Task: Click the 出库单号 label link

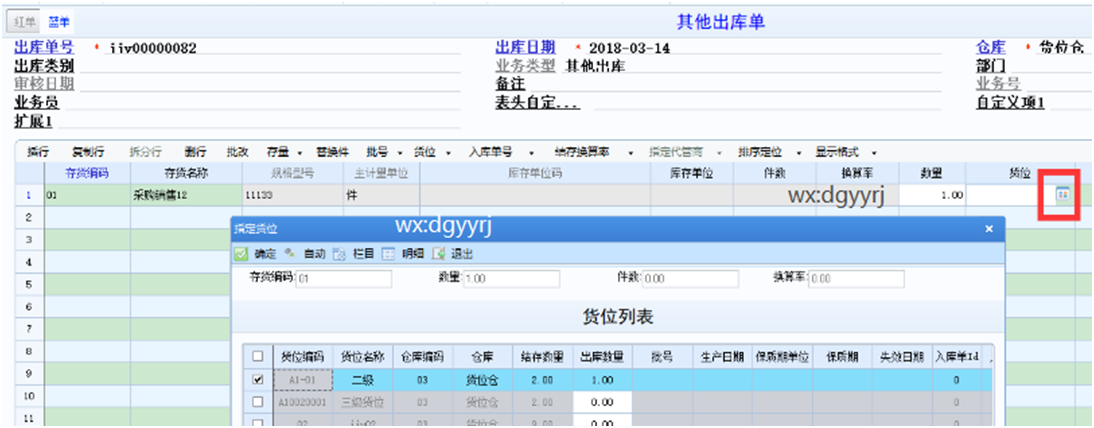Action: [x=44, y=47]
